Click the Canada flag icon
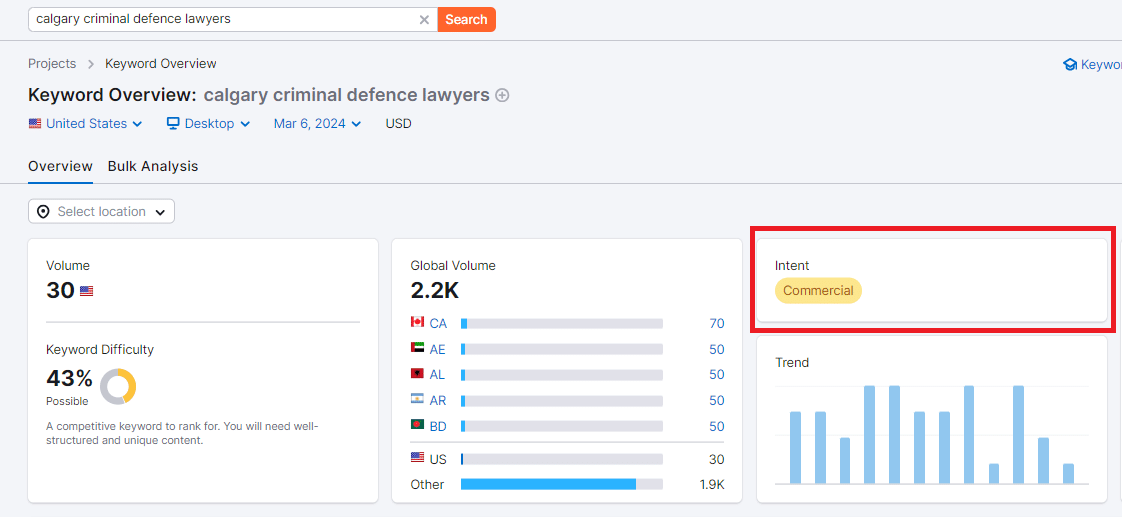1122x517 pixels. (x=417, y=322)
